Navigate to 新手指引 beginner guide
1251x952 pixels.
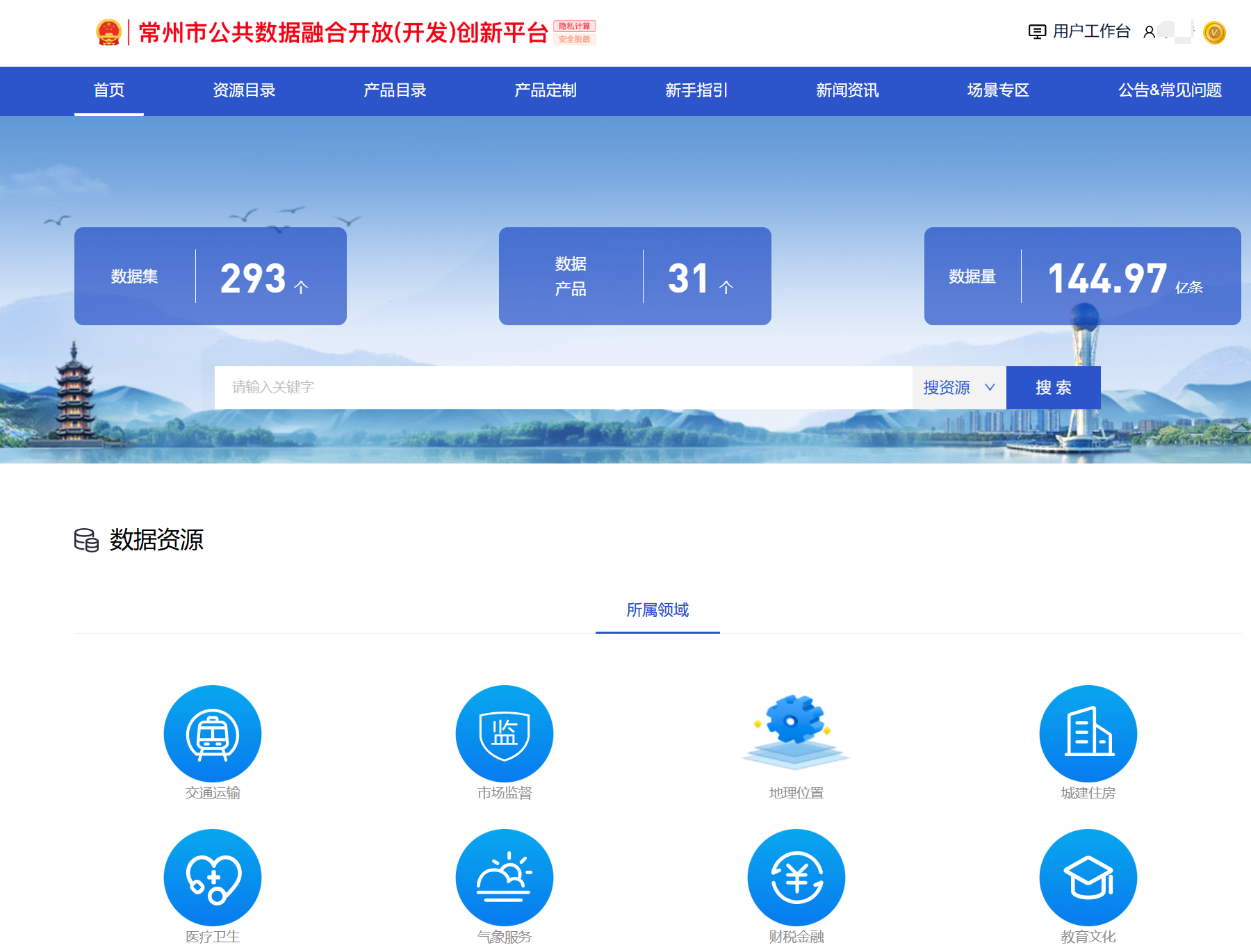pos(696,90)
